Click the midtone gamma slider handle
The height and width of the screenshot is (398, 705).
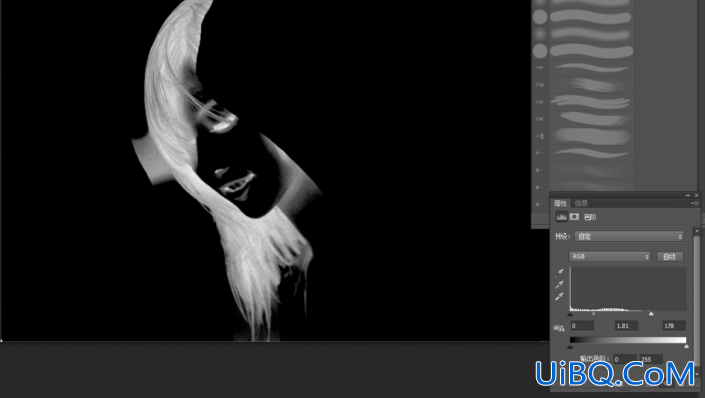593,313
